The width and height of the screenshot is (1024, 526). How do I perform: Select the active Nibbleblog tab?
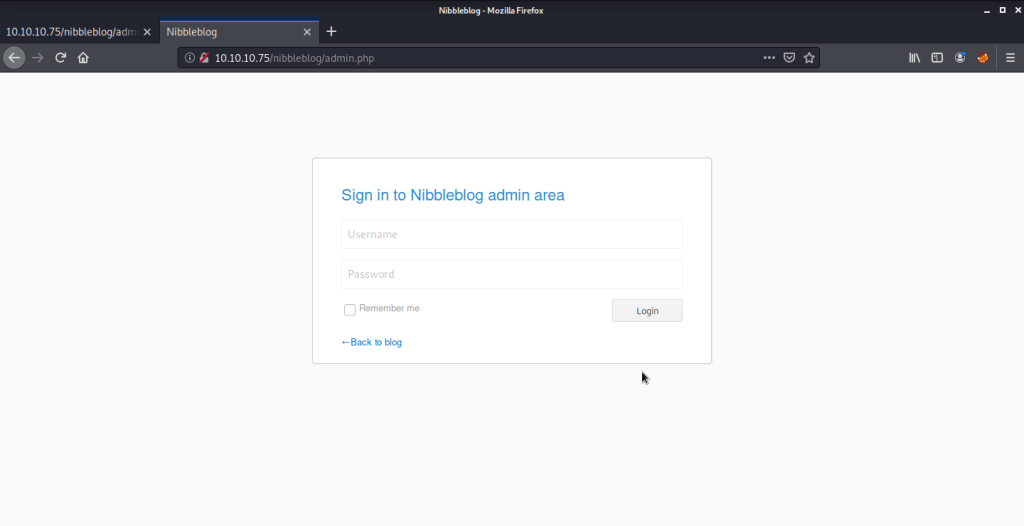pos(230,32)
